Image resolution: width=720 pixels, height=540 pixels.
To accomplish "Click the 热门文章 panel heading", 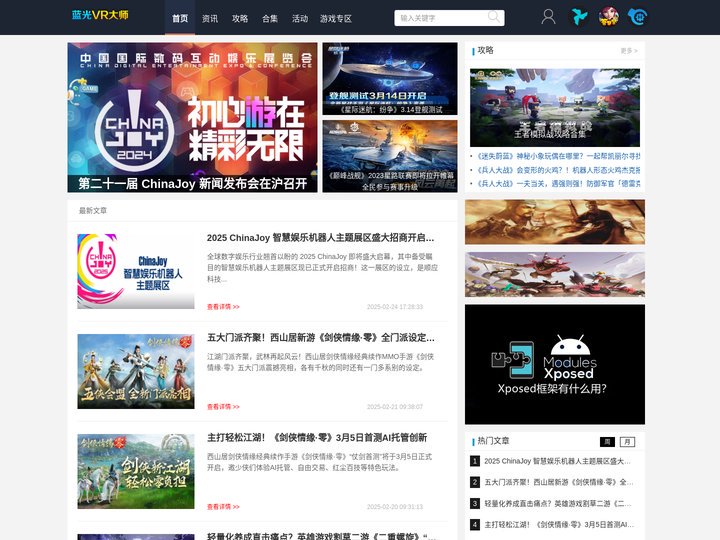I will (493, 441).
